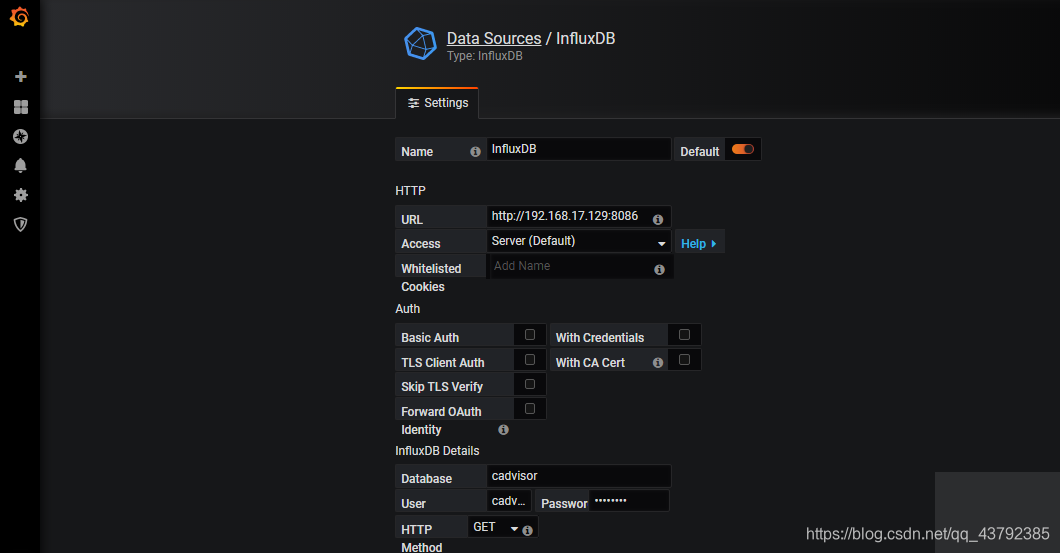
Task: Click the 'InfluxDB Details' section heading
Action: [x=437, y=451]
